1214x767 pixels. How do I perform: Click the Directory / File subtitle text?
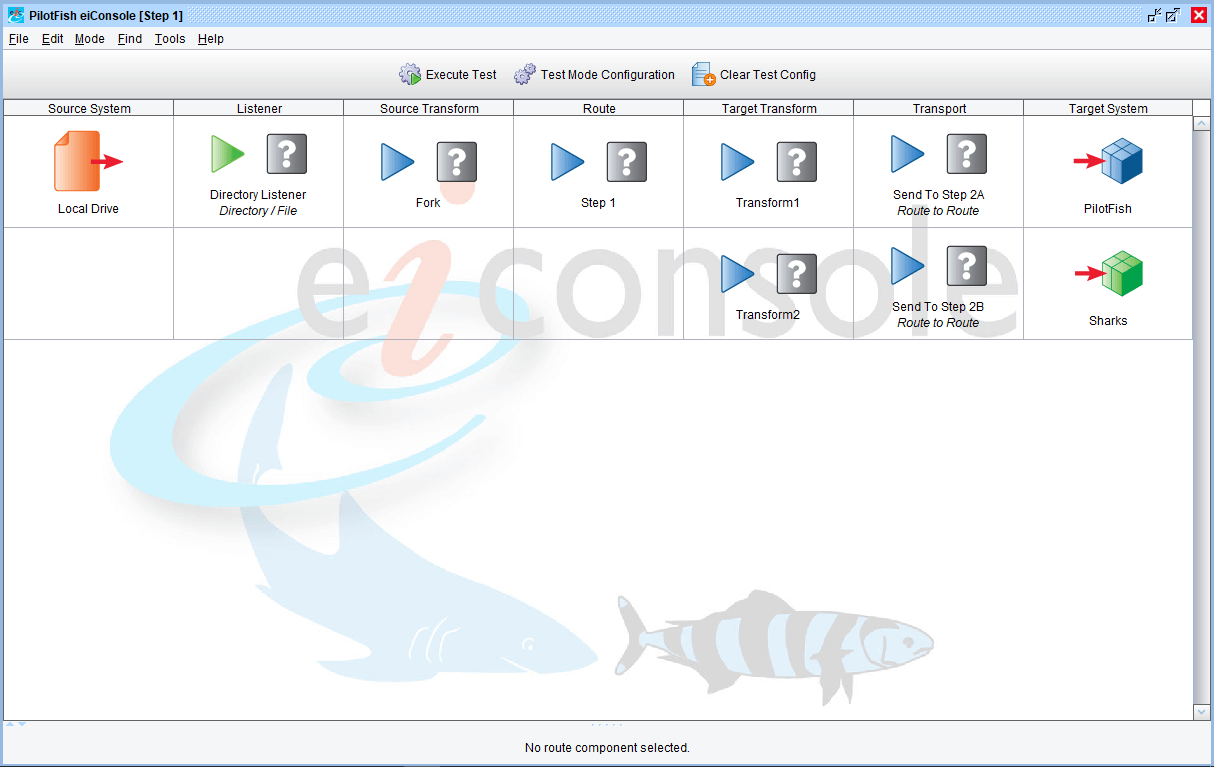coord(258,211)
